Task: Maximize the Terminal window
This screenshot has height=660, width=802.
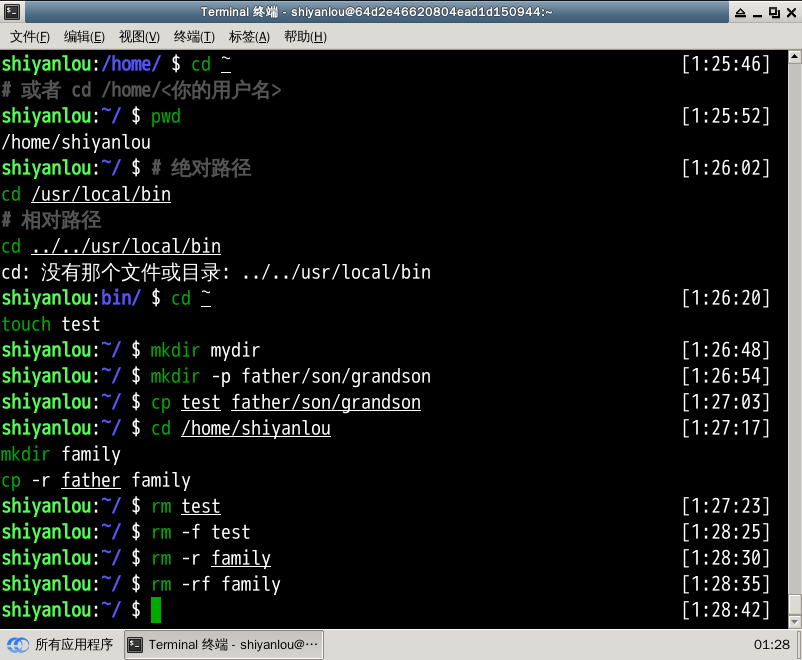Action: pyautogui.click(x=773, y=12)
